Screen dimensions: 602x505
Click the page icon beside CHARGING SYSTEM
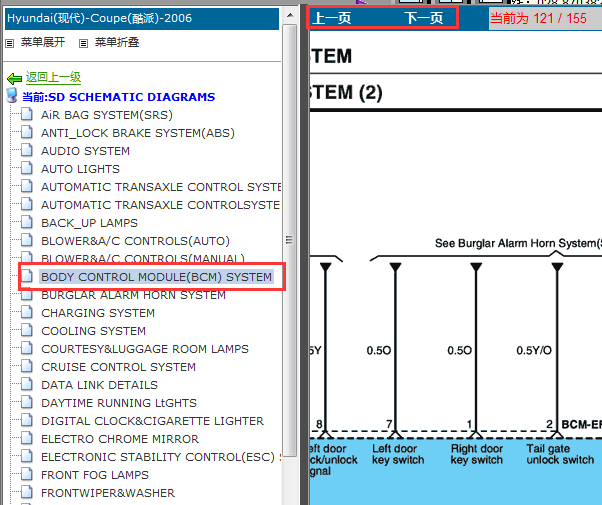pos(26,313)
